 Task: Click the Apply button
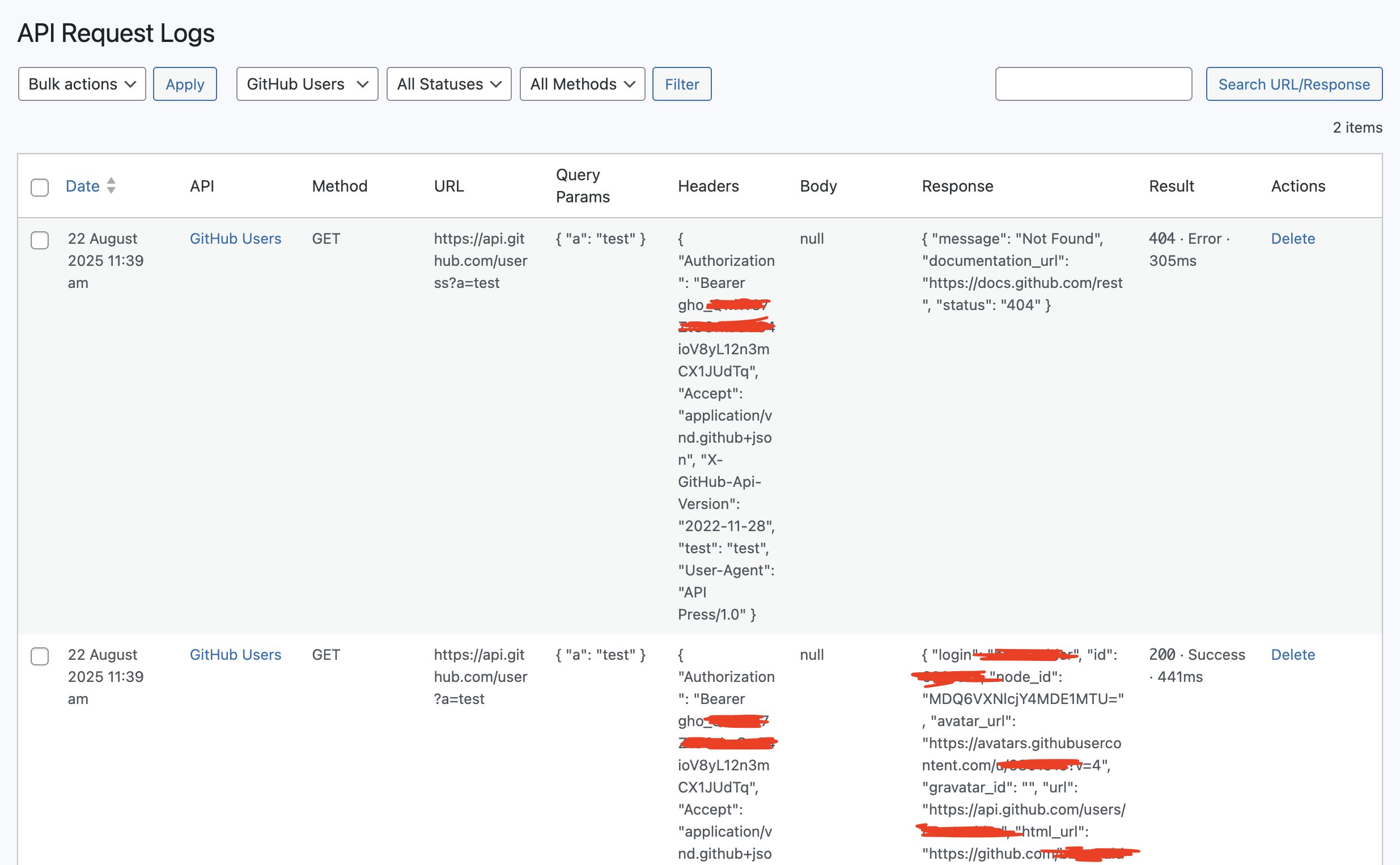point(185,84)
